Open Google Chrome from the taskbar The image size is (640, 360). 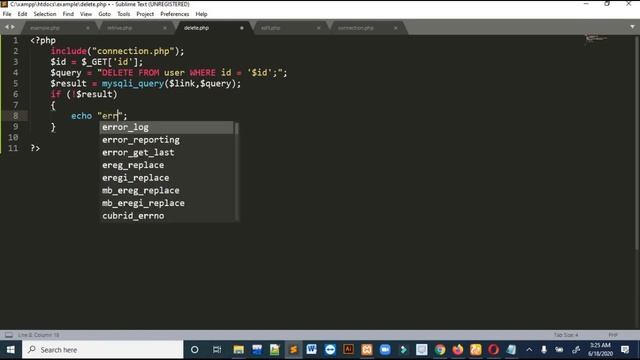point(440,350)
